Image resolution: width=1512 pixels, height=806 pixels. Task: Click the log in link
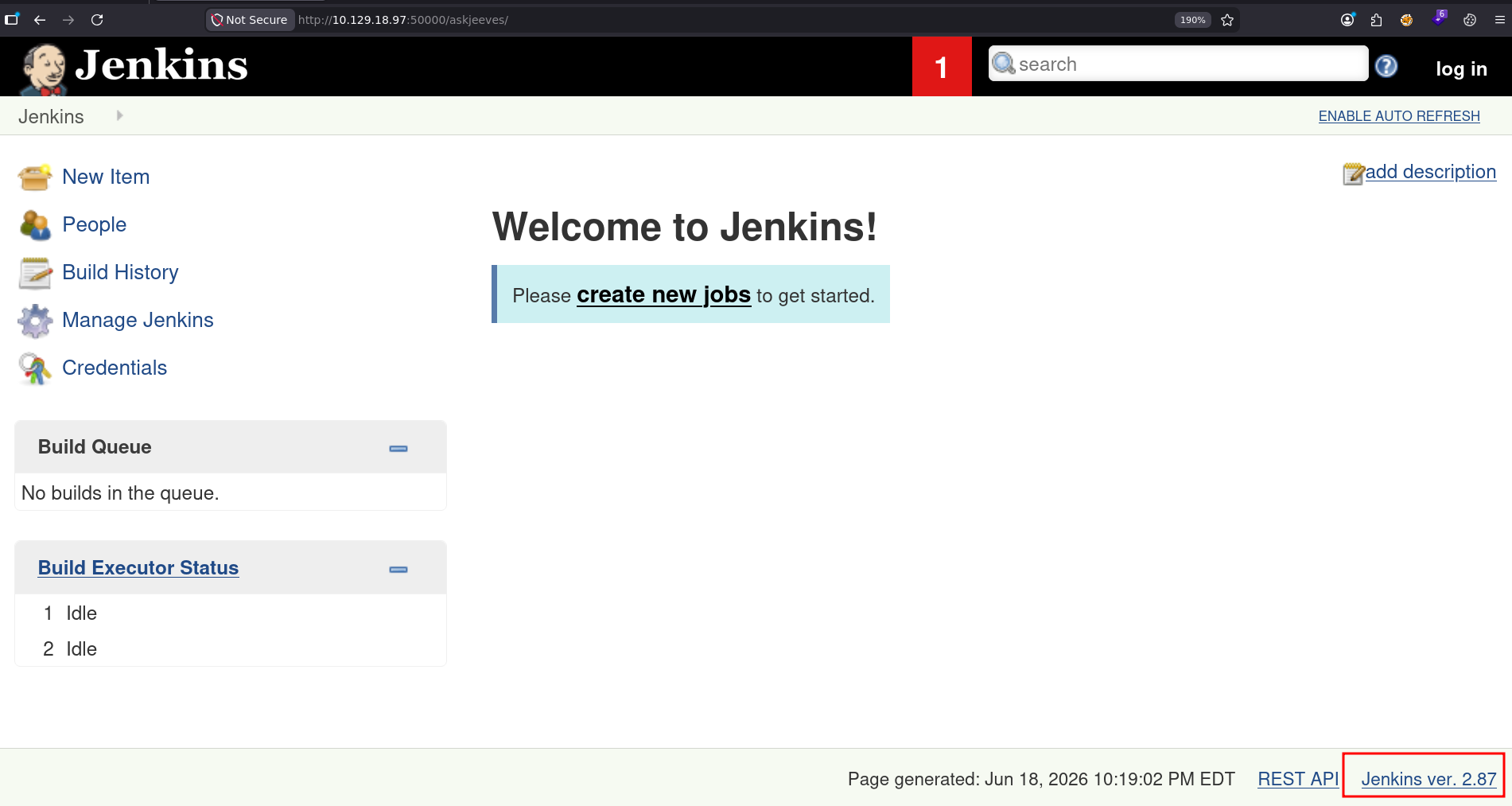click(x=1461, y=69)
